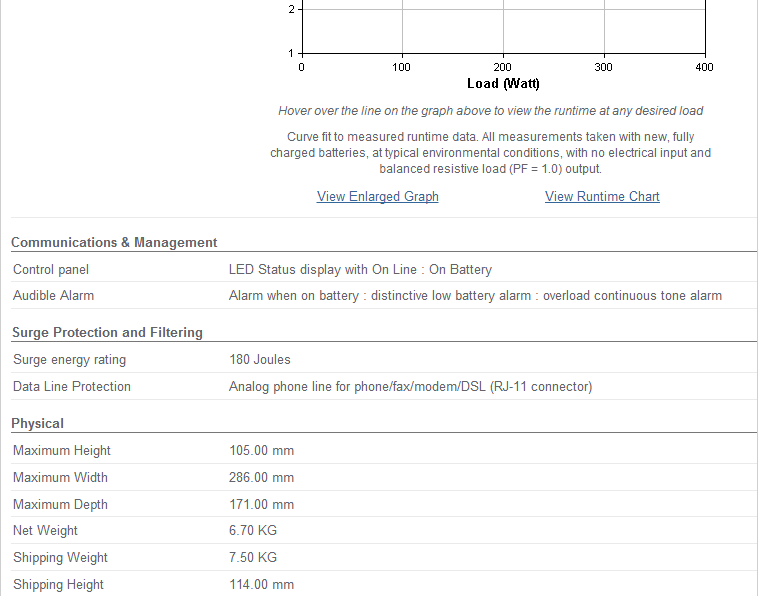Image resolution: width=759 pixels, height=596 pixels.
Task: Select the 180 Joules surge rating value
Action: click(x=259, y=360)
